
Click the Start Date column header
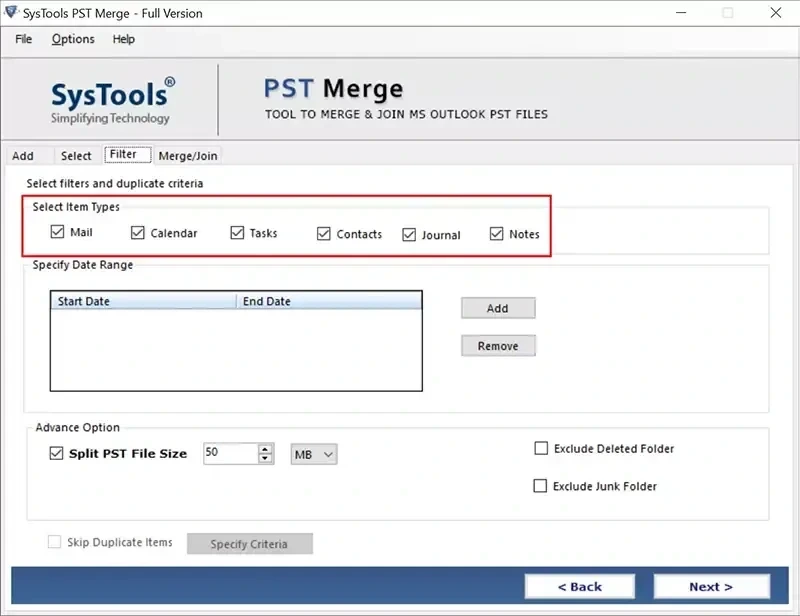(x=143, y=301)
